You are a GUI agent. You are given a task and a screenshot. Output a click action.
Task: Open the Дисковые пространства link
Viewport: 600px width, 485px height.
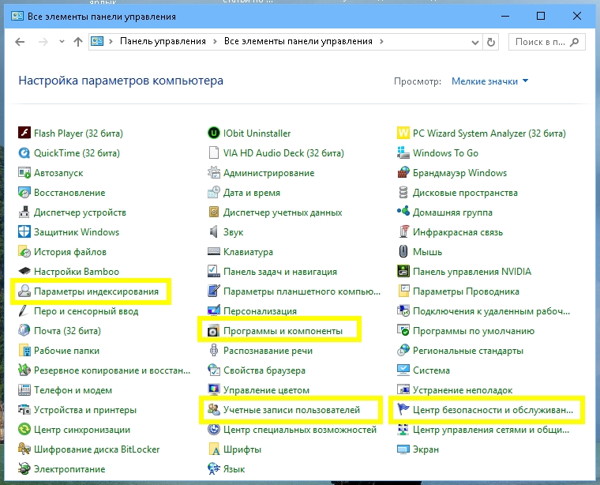click(465, 193)
